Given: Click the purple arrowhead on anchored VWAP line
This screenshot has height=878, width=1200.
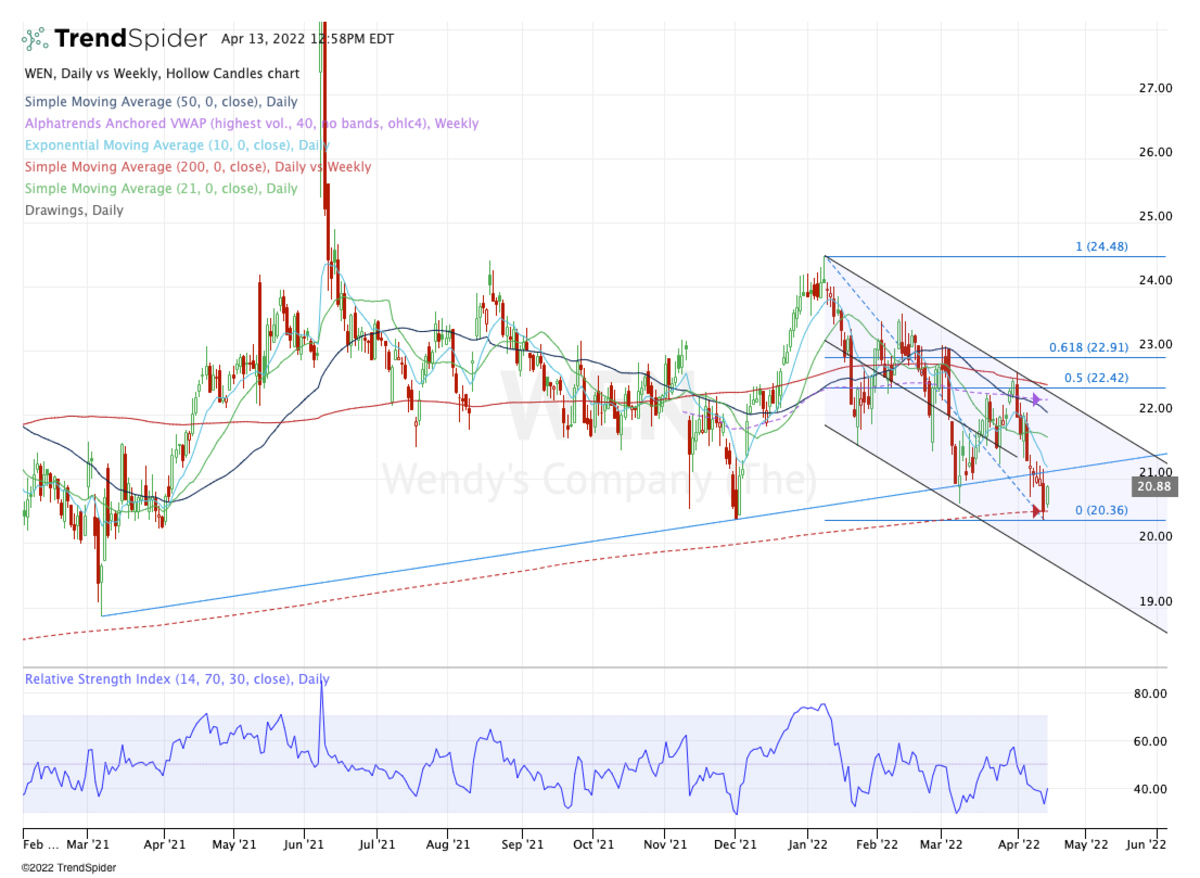Looking at the screenshot, I should [1038, 400].
